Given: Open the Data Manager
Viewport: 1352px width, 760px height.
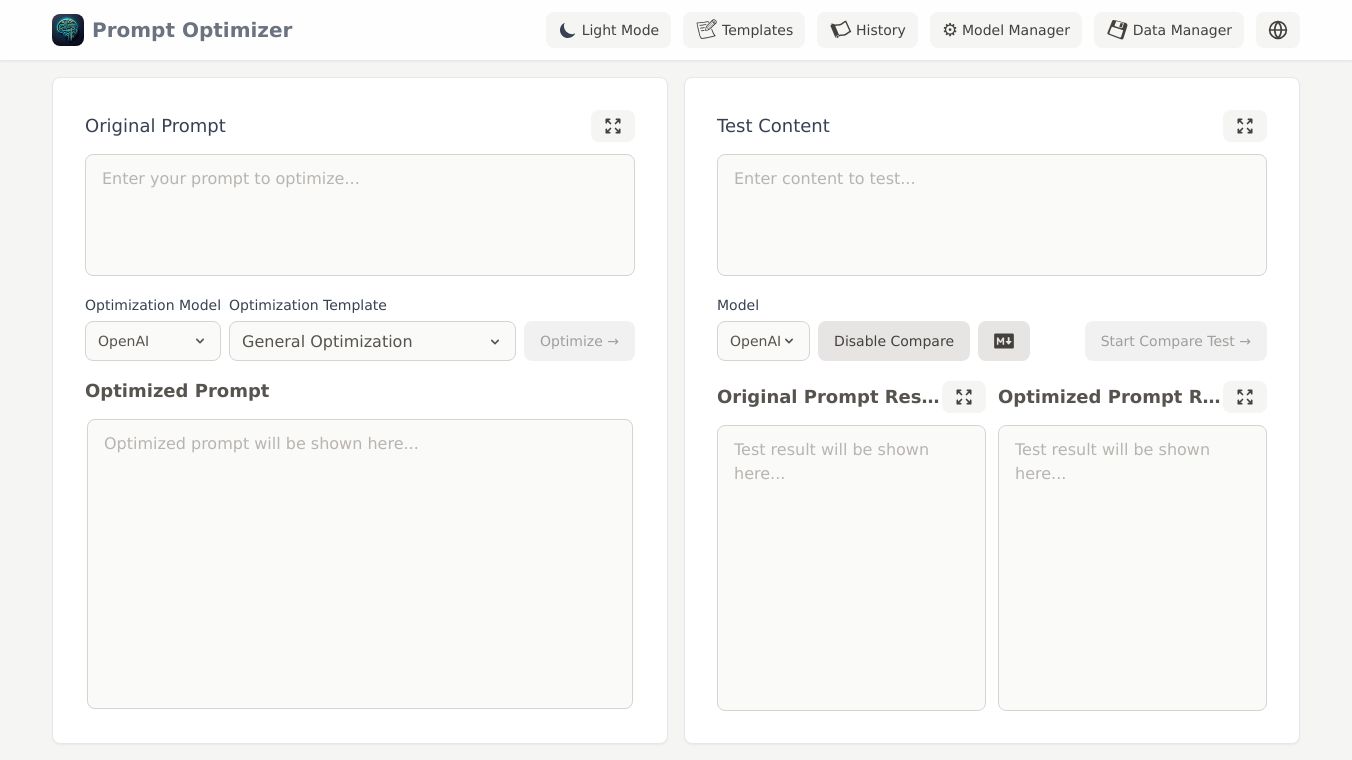Looking at the screenshot, I should point(1168,30).
